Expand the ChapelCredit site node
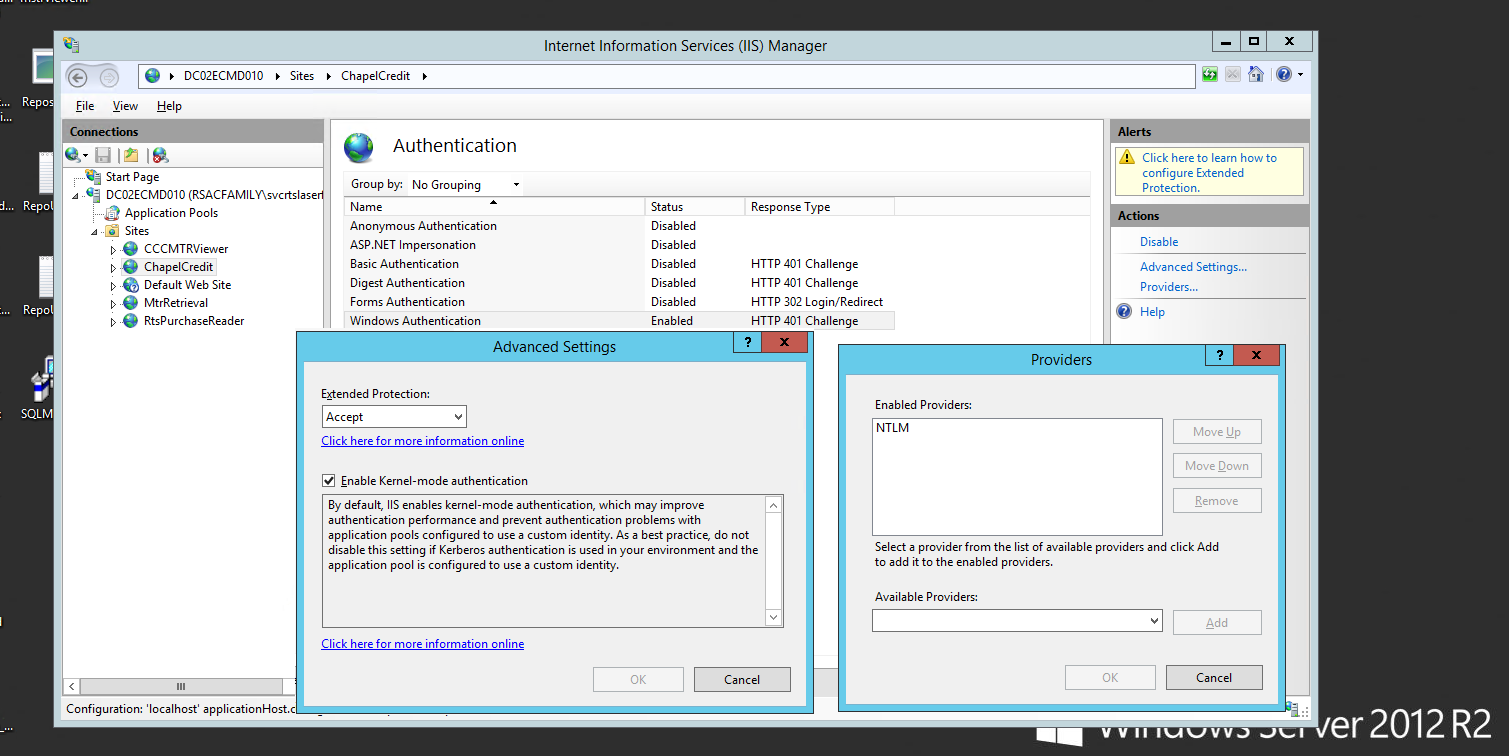Viewport: 1509px width, 756px height. point(113,267)
